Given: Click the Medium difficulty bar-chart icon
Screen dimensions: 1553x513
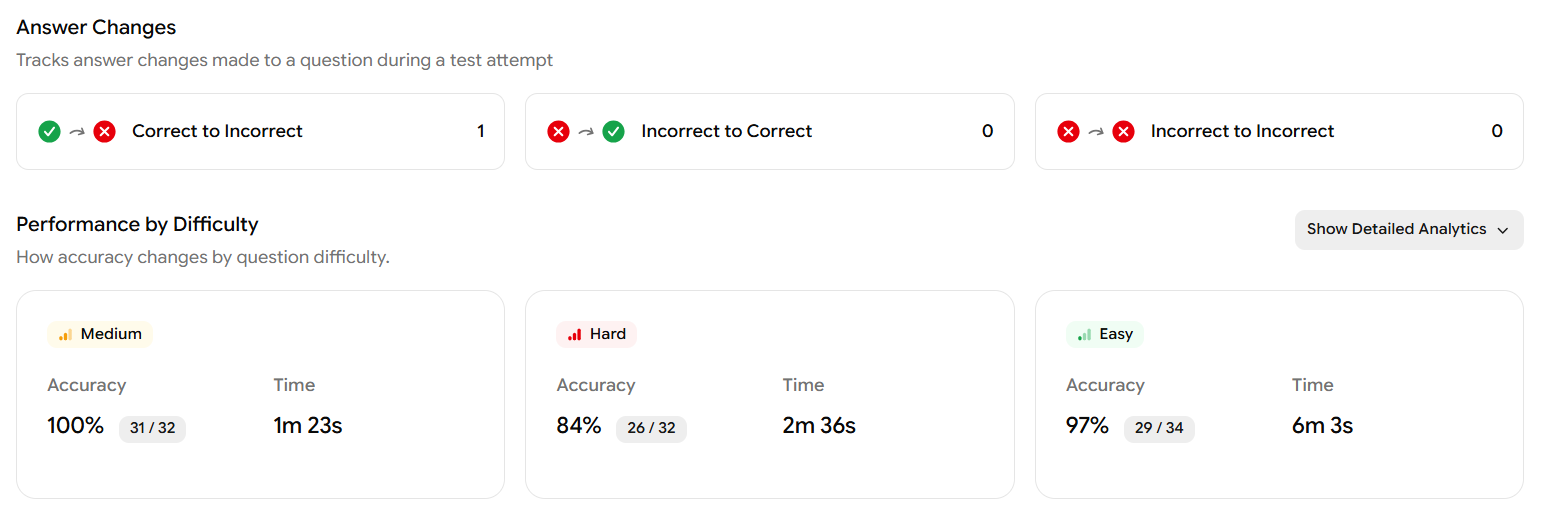Looking at the screenshot, I should click(x=65, y=335).
